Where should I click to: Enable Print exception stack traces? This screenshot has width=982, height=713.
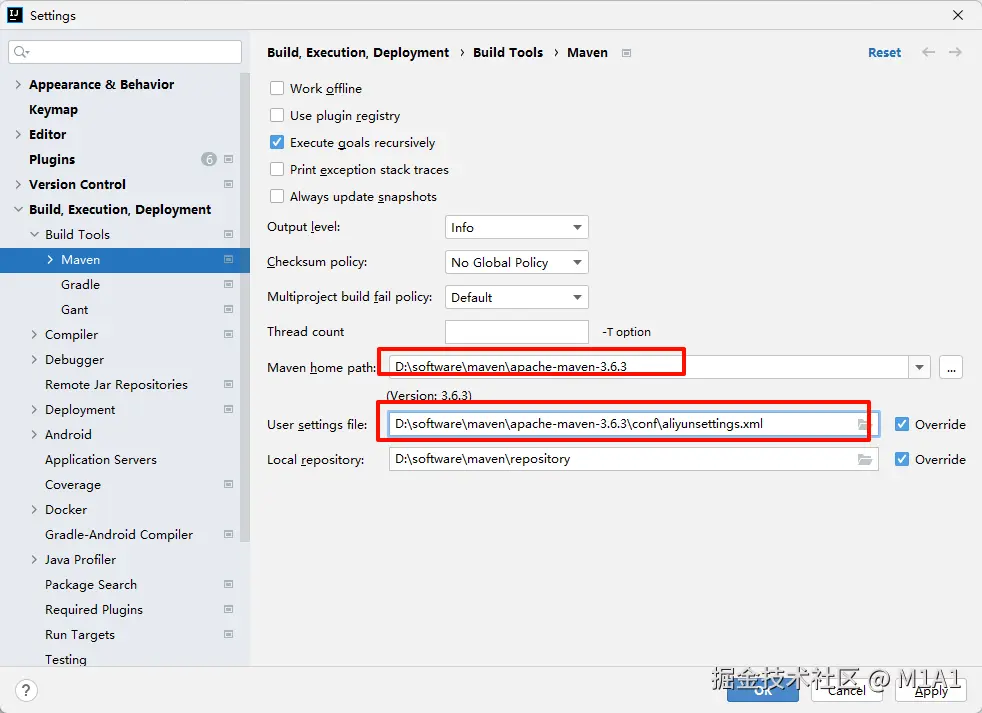point(277,169)
